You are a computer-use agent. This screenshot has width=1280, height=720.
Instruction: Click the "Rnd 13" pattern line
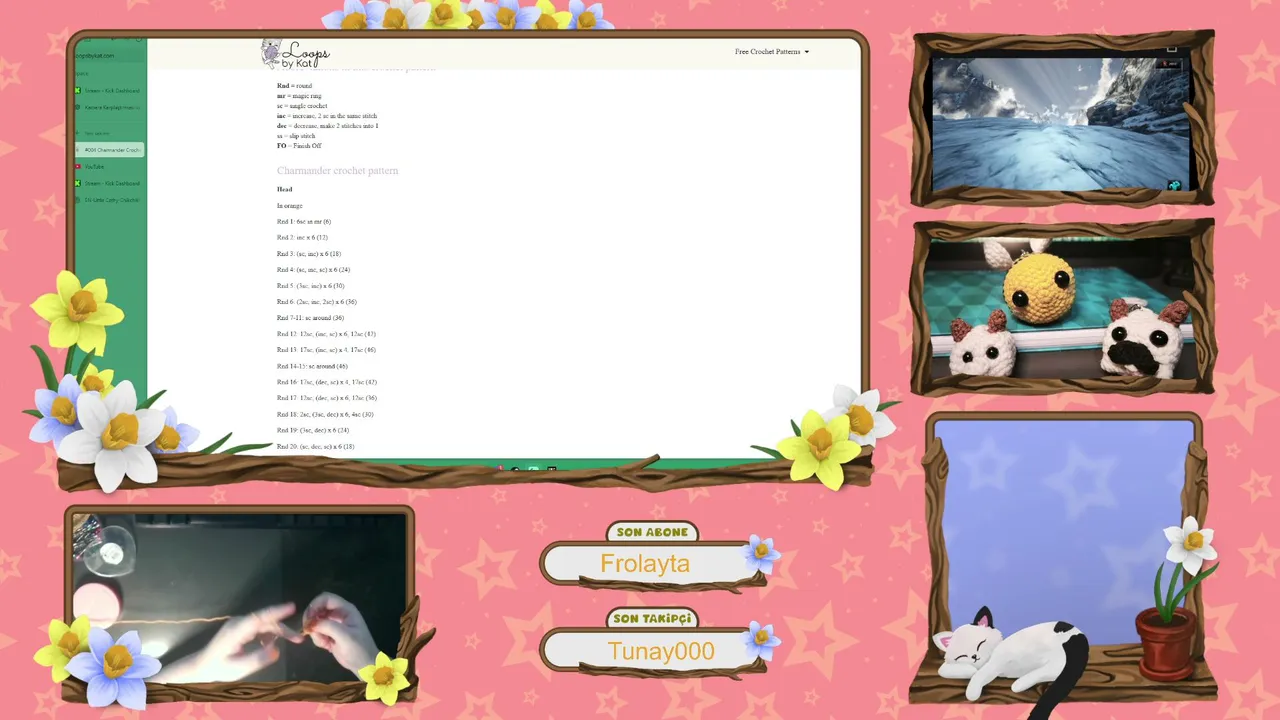326,350
